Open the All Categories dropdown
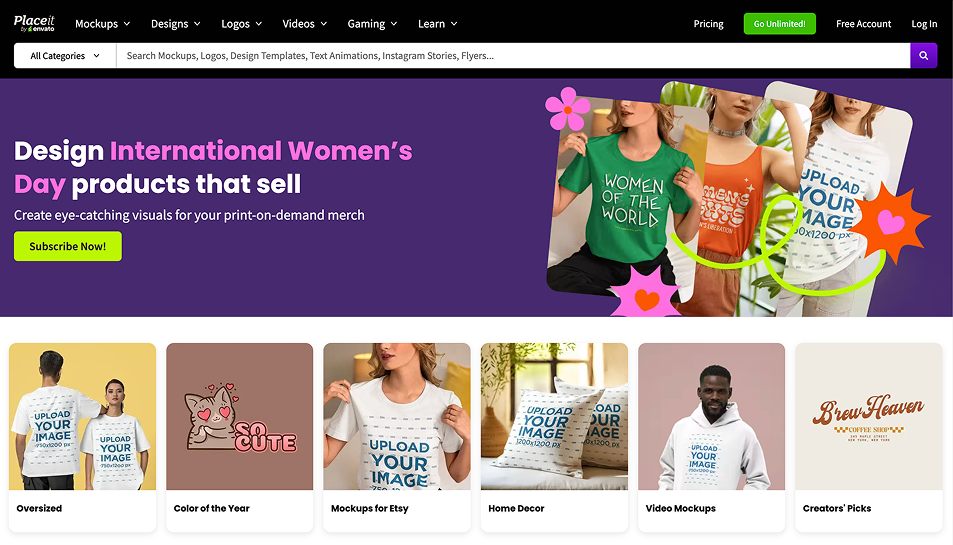This screenshot has height=545, width=953. click(x=65, y=56)
